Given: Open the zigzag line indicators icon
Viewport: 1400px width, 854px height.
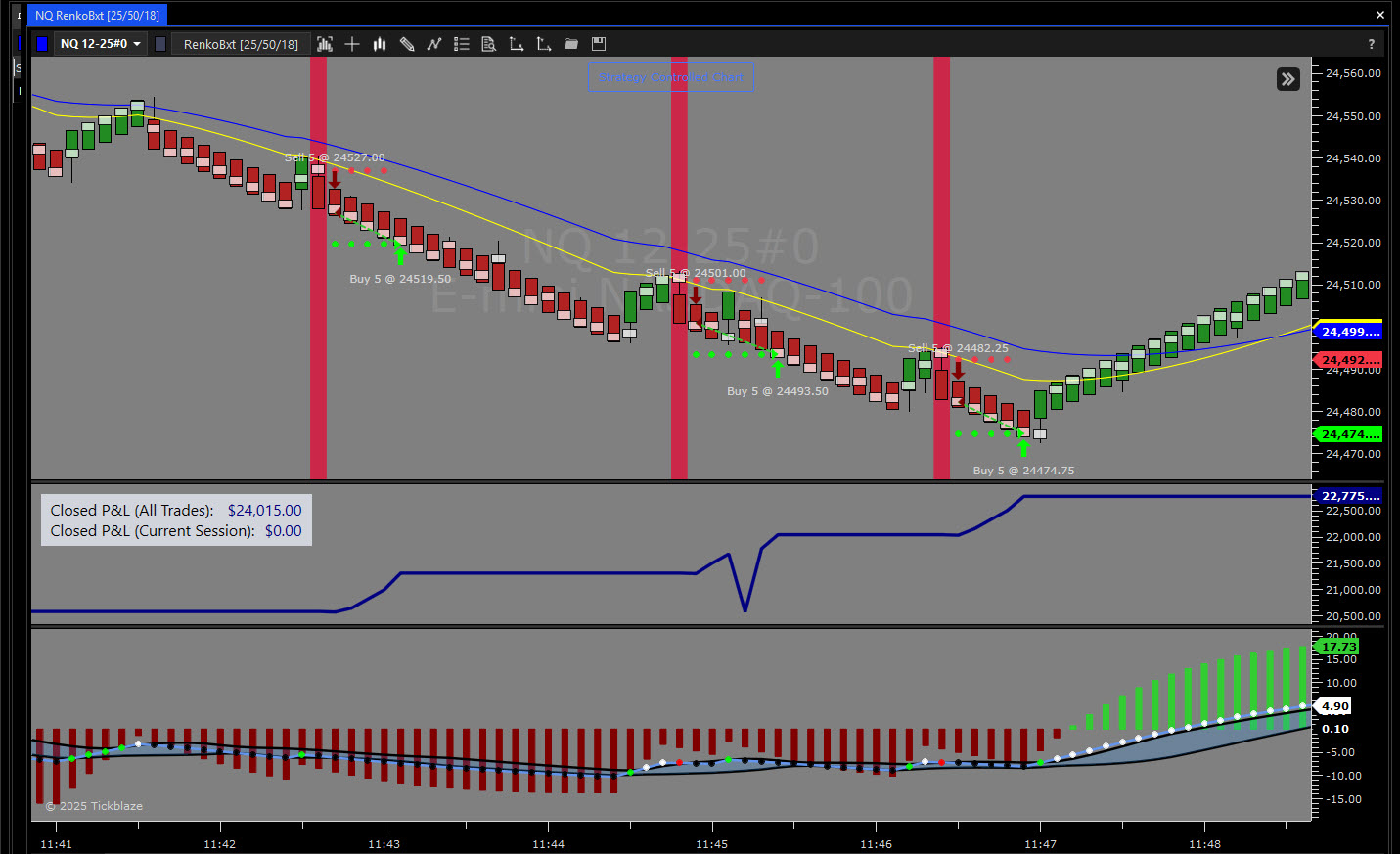Looking at the screenshot, I should pos(434,44).
